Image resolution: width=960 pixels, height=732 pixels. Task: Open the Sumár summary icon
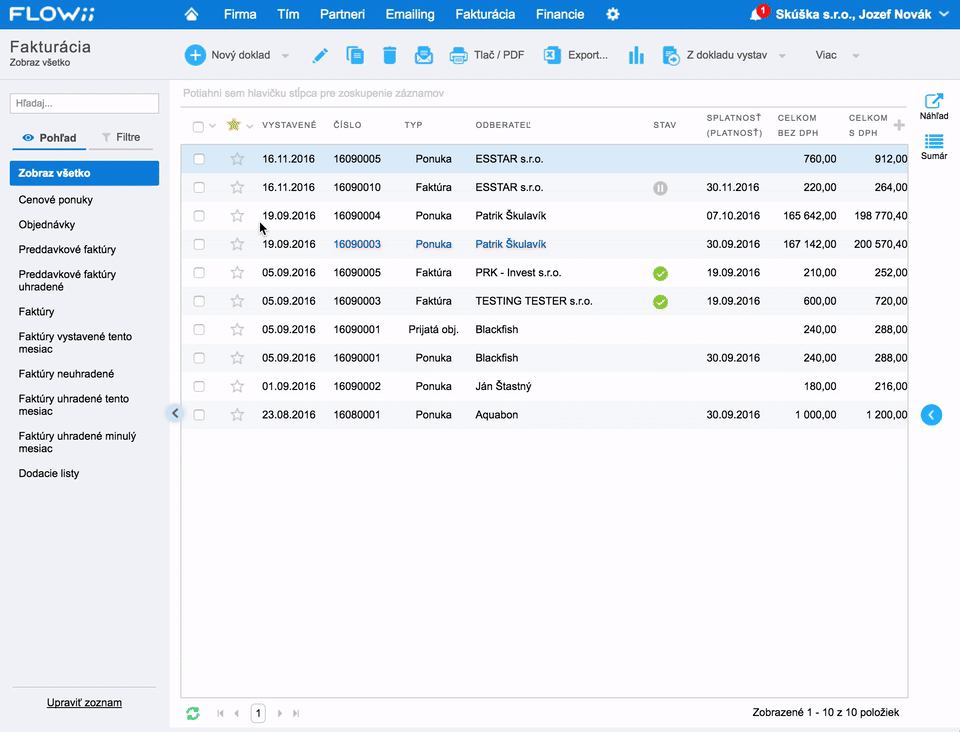pos(934,142)
